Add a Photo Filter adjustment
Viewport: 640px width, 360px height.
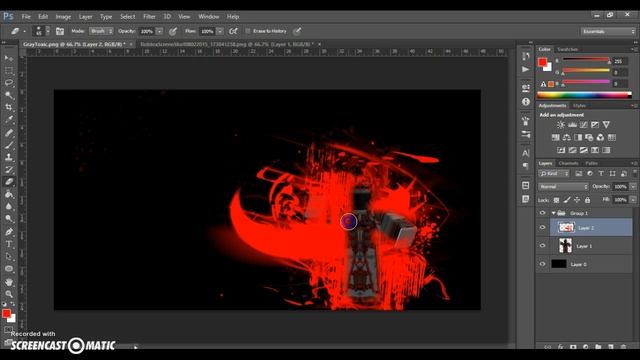[589, 138]
